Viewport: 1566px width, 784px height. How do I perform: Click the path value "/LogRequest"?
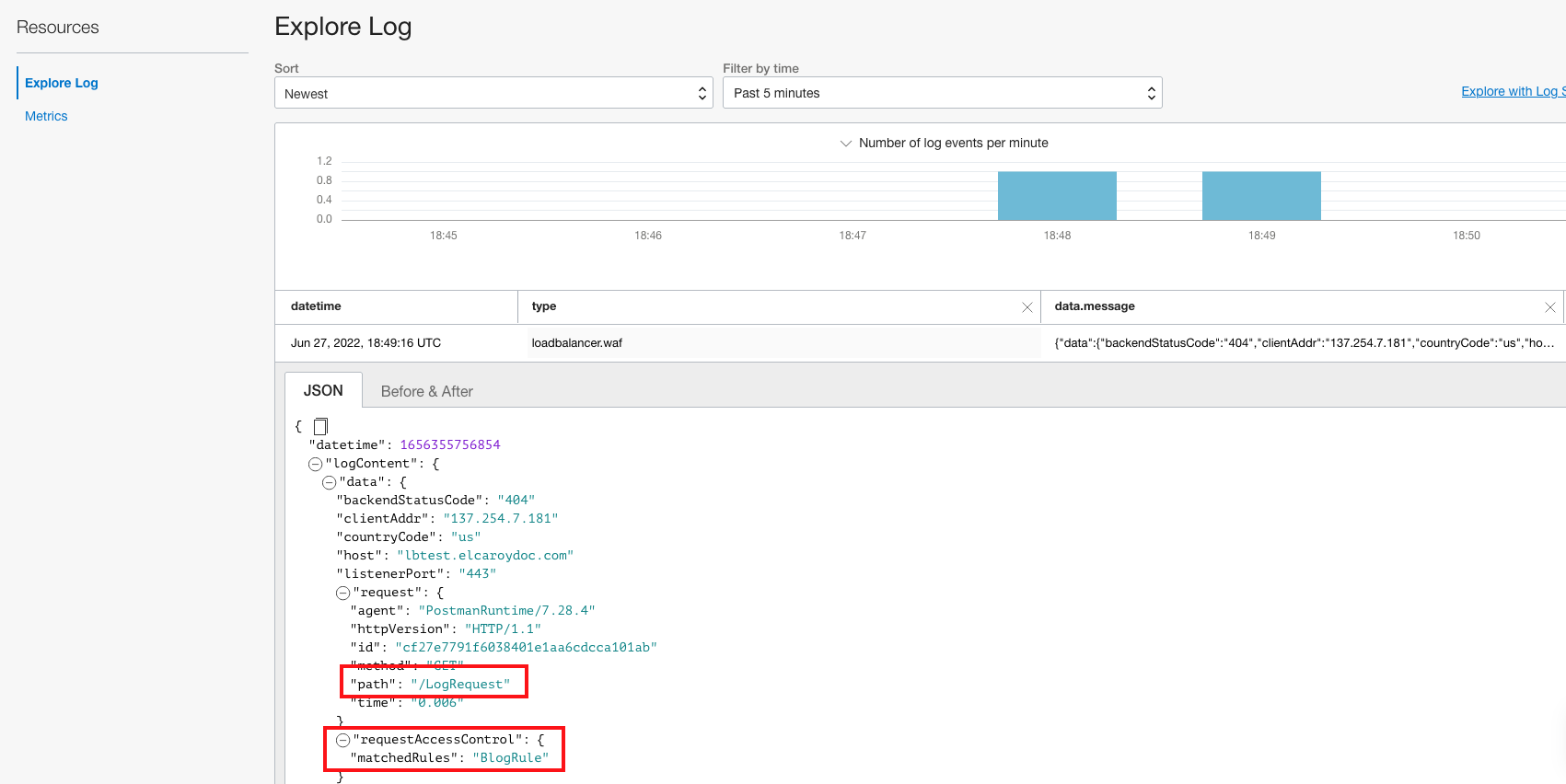[x=460, y=684]
